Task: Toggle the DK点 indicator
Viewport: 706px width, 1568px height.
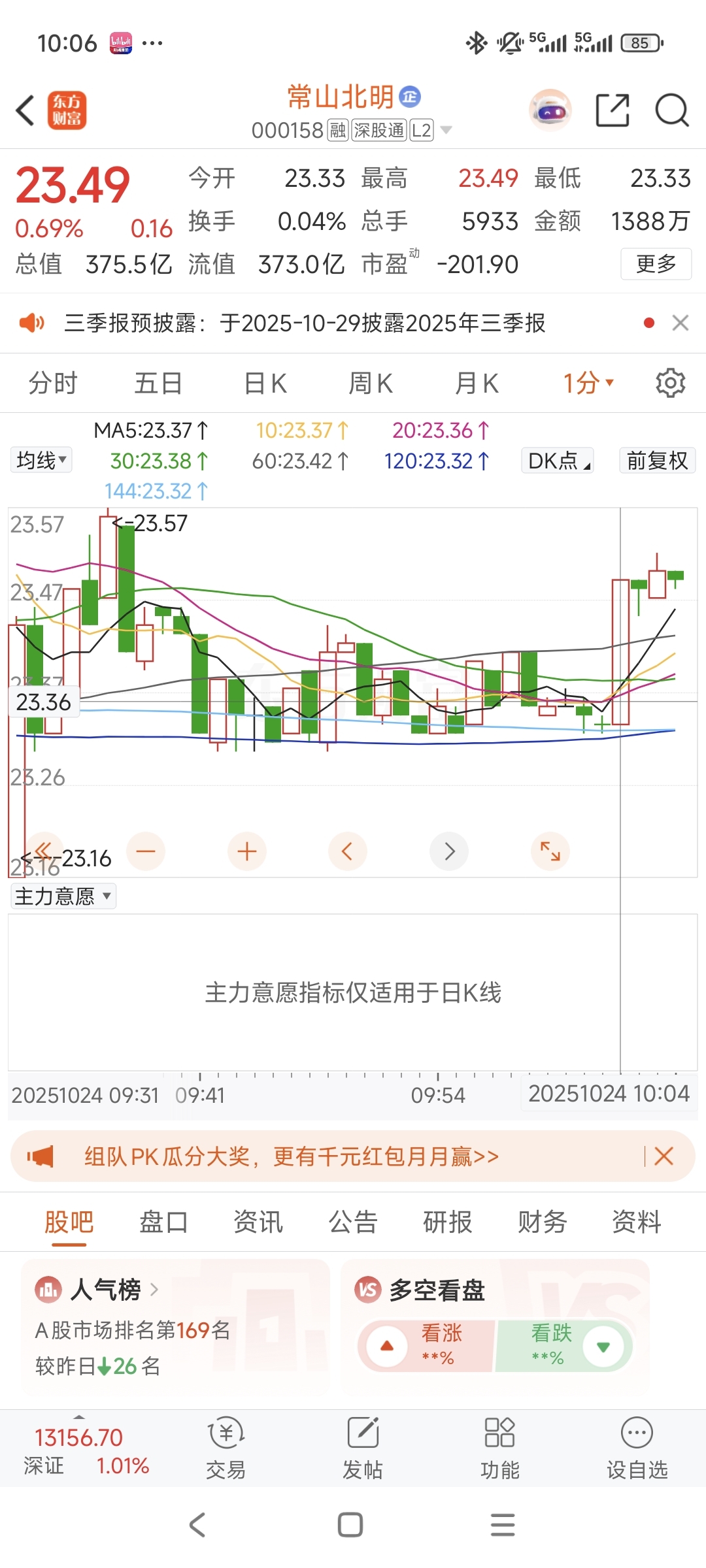Action: 557,461
